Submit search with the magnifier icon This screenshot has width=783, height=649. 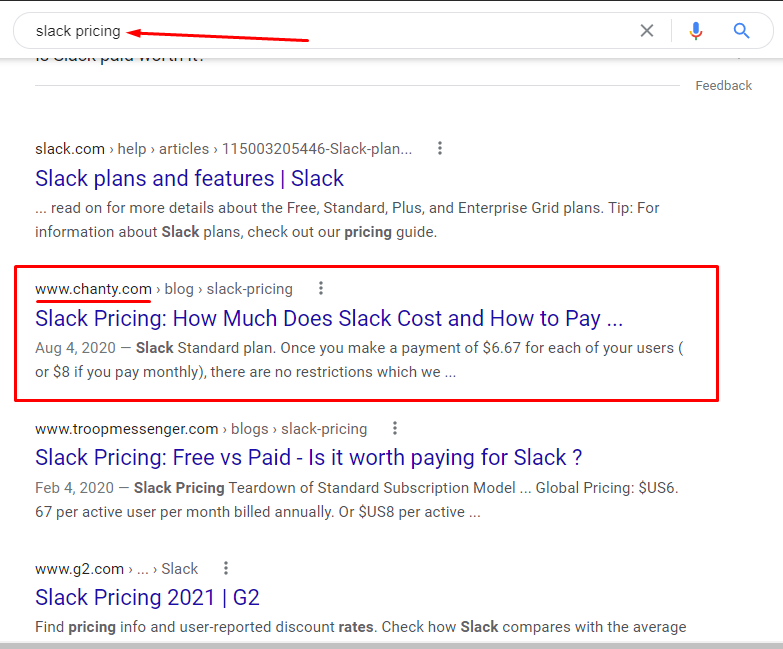click(x=742, y=31)
